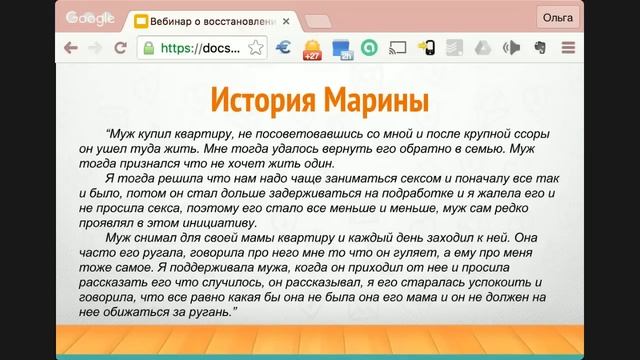Click the speaker sound extension icon
The height and width of the screenshot is (360, 640).
pos(511,48)
